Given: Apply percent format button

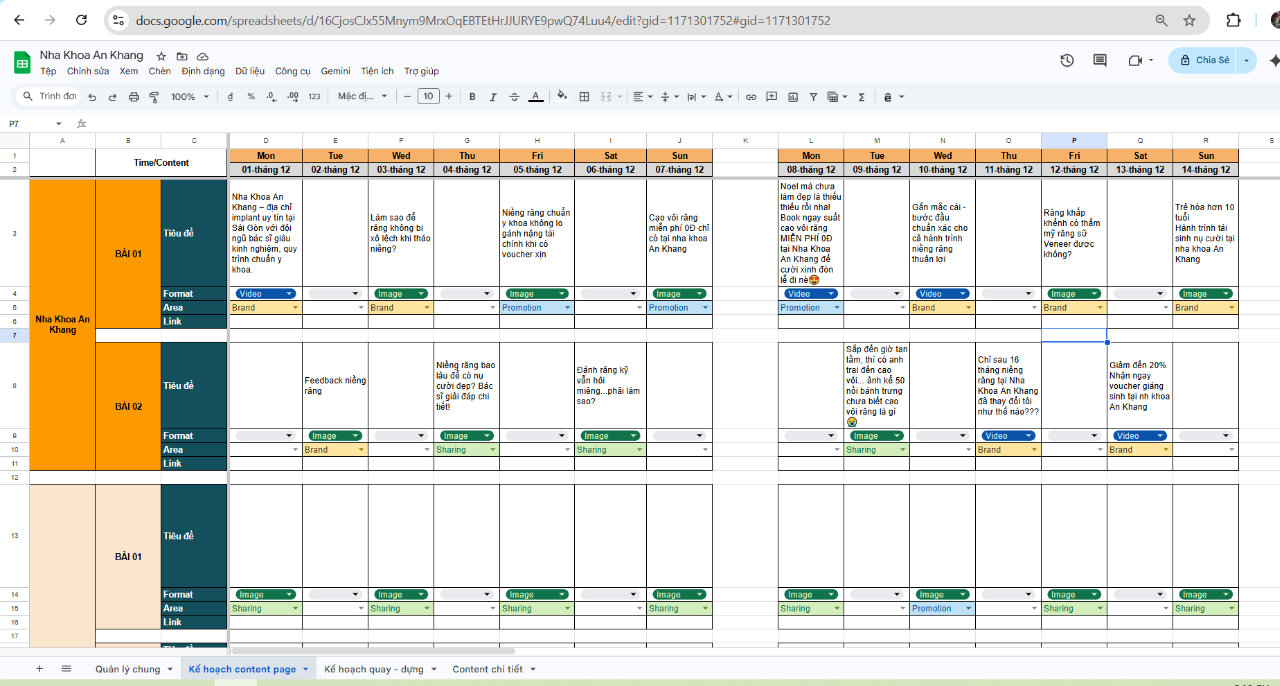Looking at the screenshot, I should click(x=251, y=97).
